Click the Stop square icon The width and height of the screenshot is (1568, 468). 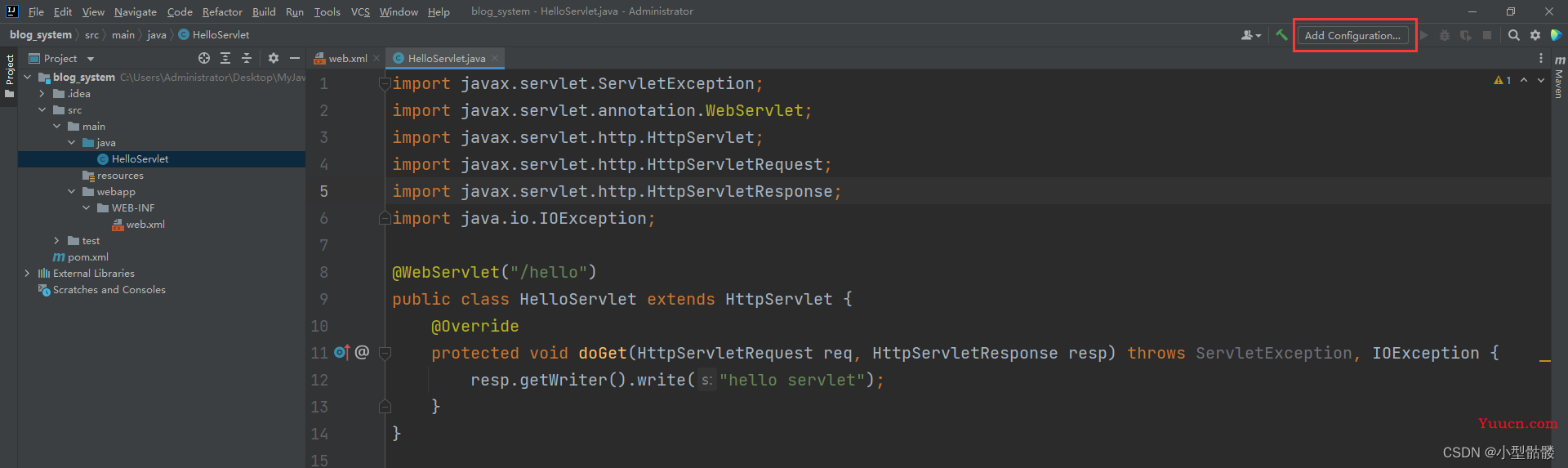pos(1487,35)
